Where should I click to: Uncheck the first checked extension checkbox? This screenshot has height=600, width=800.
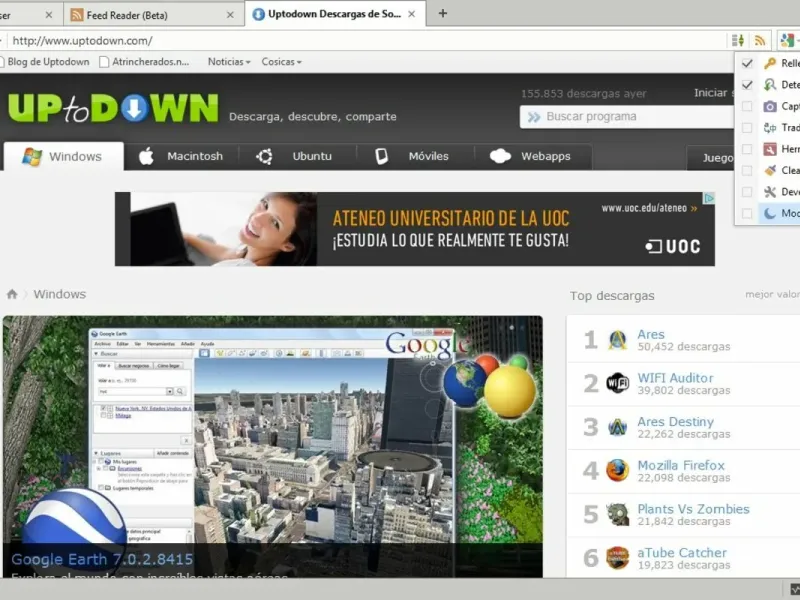click(747, 63)
